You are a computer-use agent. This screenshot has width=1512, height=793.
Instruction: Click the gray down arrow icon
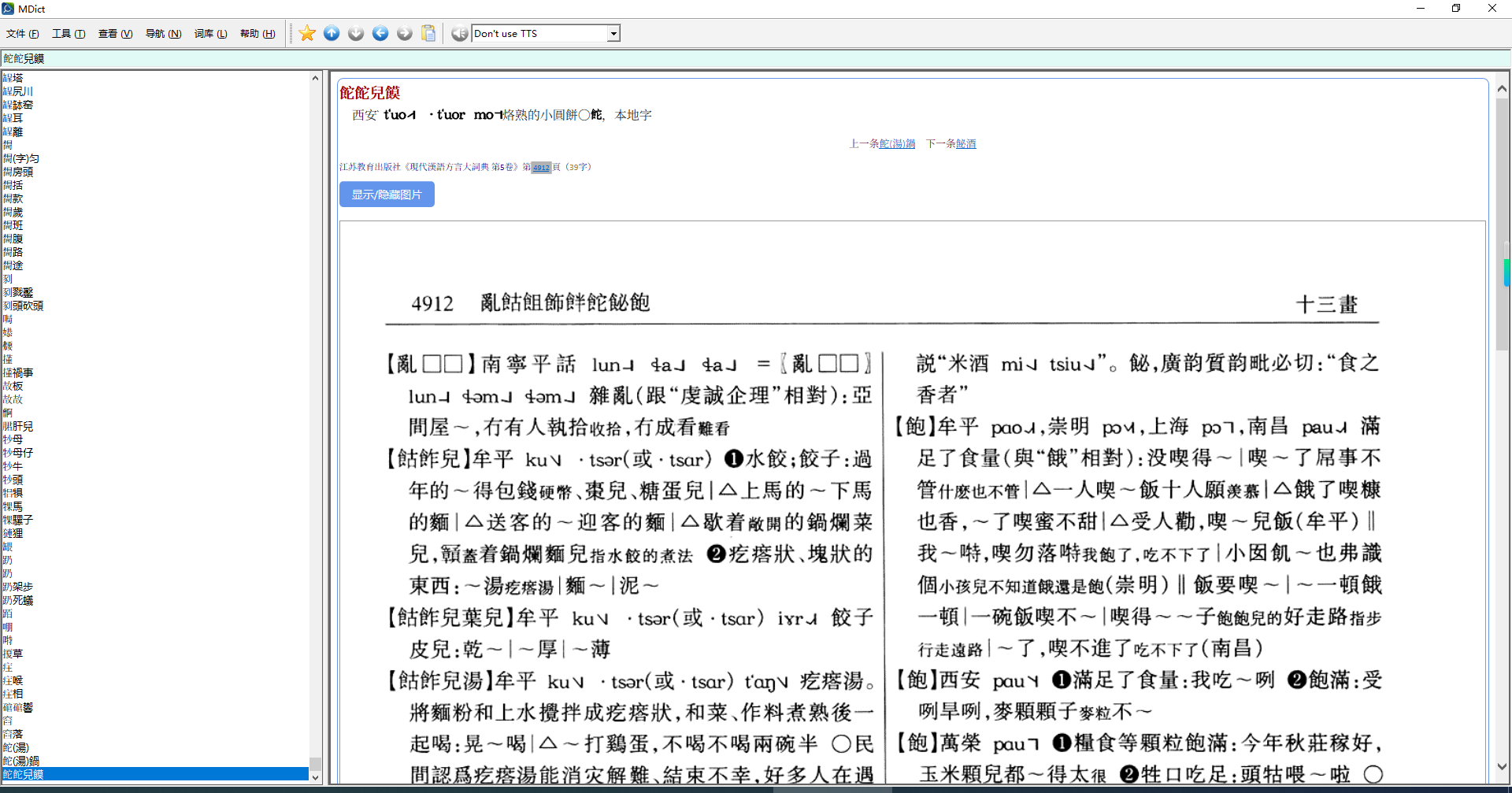[356, 33]
